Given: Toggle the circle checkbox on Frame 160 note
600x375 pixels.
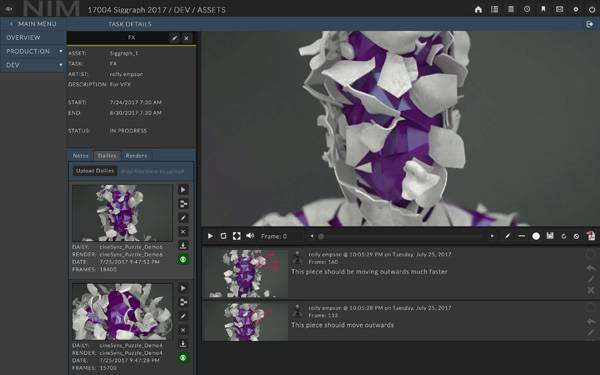Looking at the screenshot, I should (x=590, y=254).
